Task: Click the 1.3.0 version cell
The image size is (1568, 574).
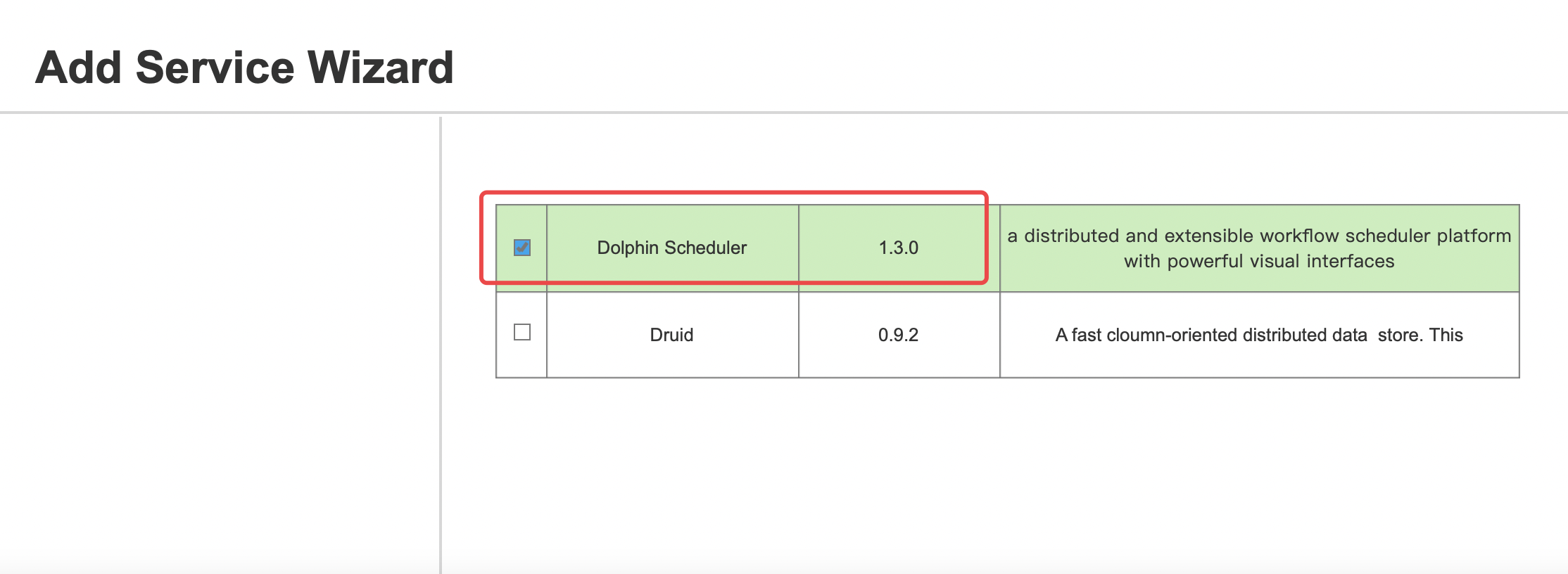Action: 898,248
